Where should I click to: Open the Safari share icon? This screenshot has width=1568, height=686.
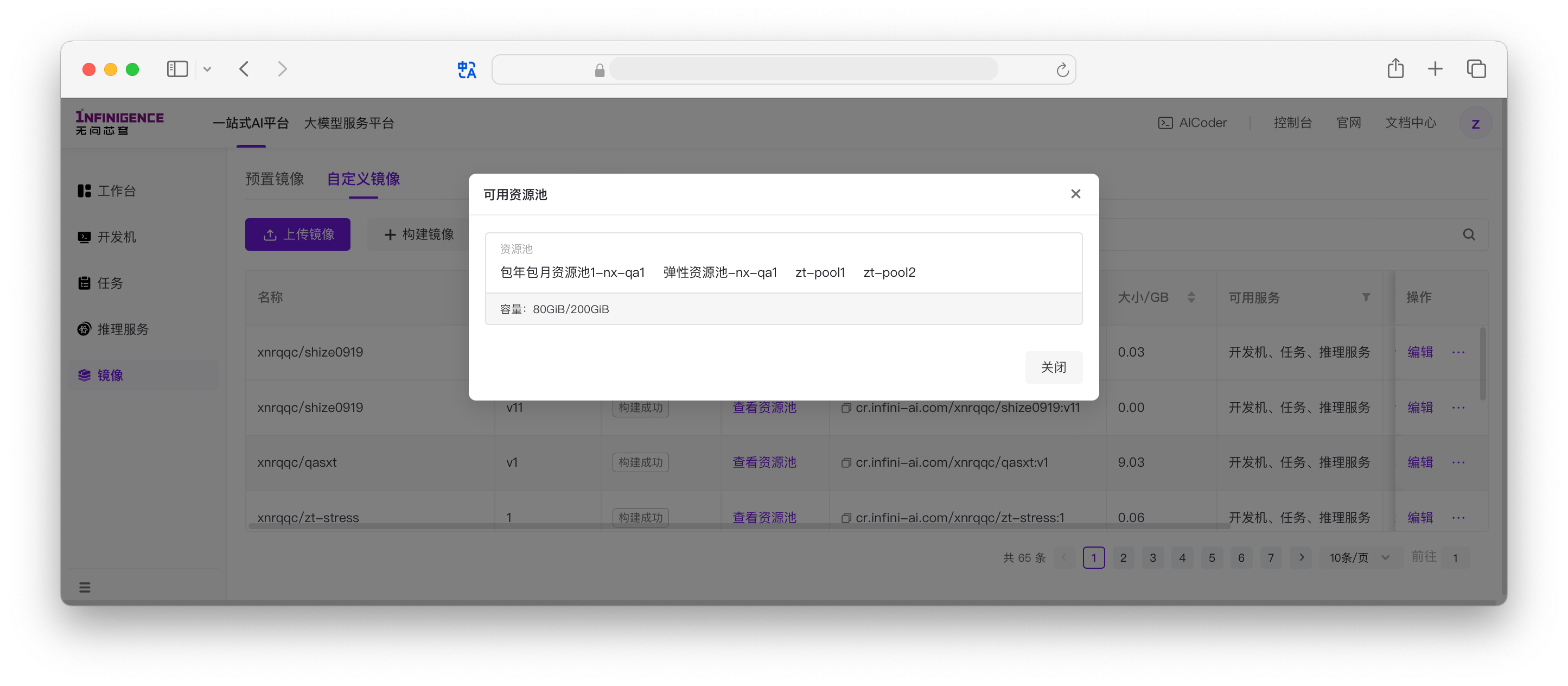pyautogui.click(x=1395, y=68)
